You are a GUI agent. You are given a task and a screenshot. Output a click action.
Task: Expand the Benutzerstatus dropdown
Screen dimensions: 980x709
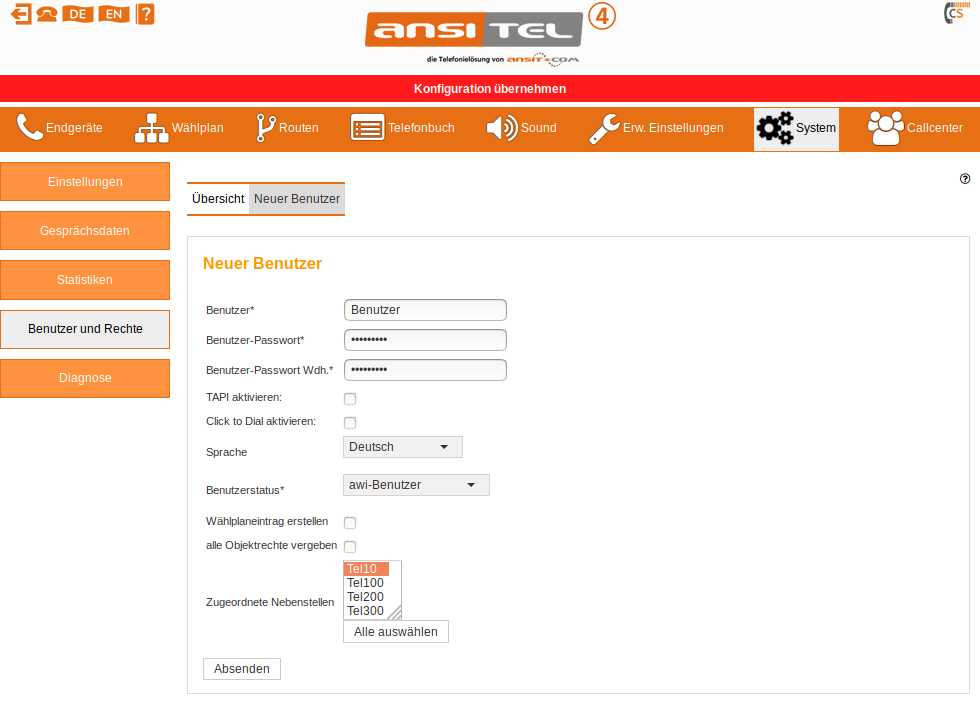tap(416, 485)
